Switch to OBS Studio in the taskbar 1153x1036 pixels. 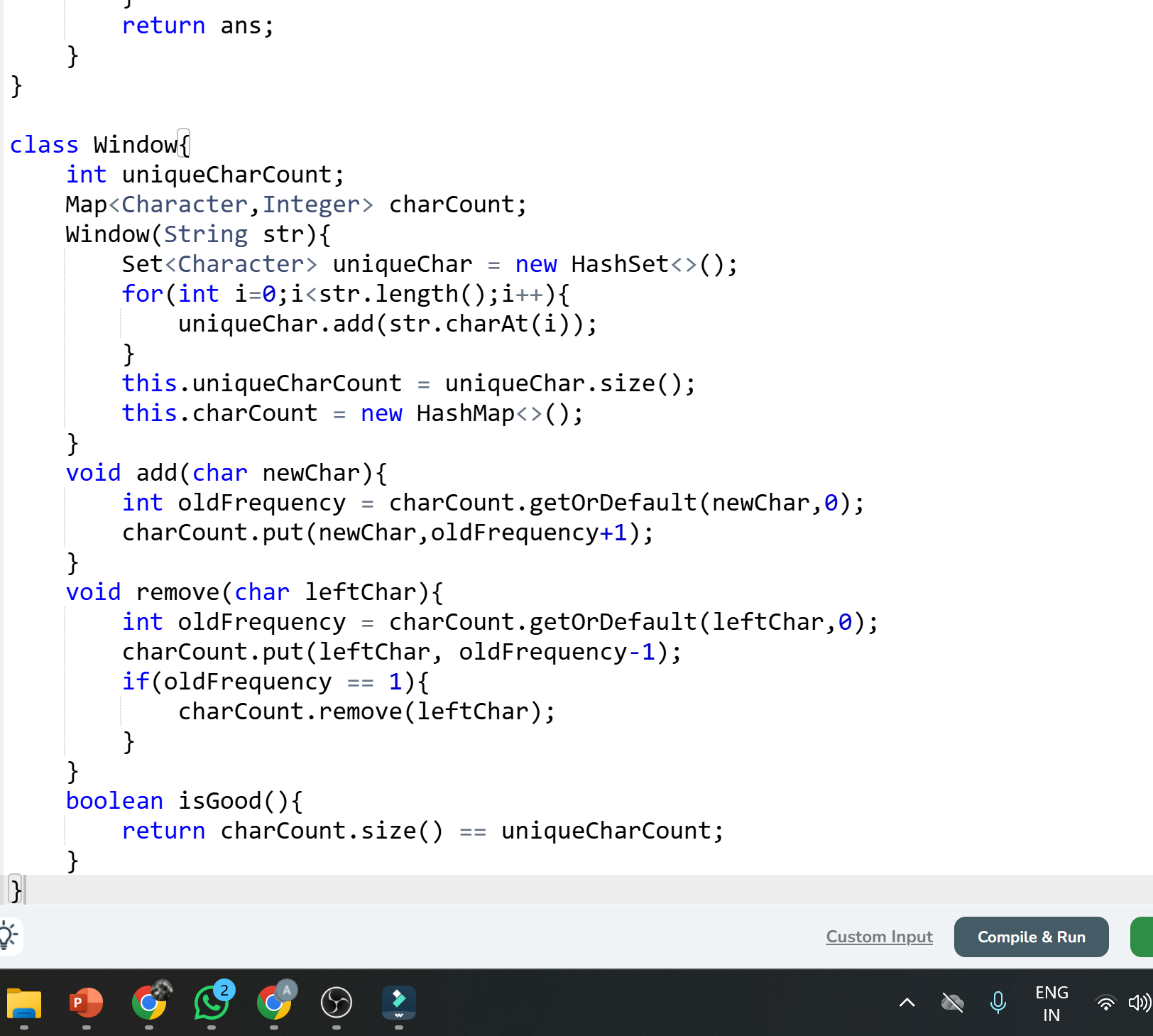click(337, 1003)
